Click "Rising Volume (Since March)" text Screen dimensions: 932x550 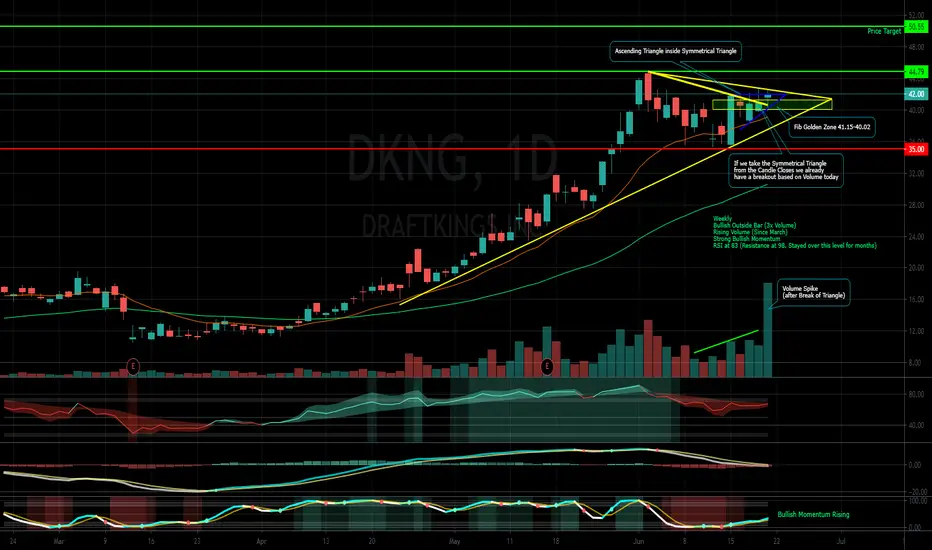(x=750, y=232)
